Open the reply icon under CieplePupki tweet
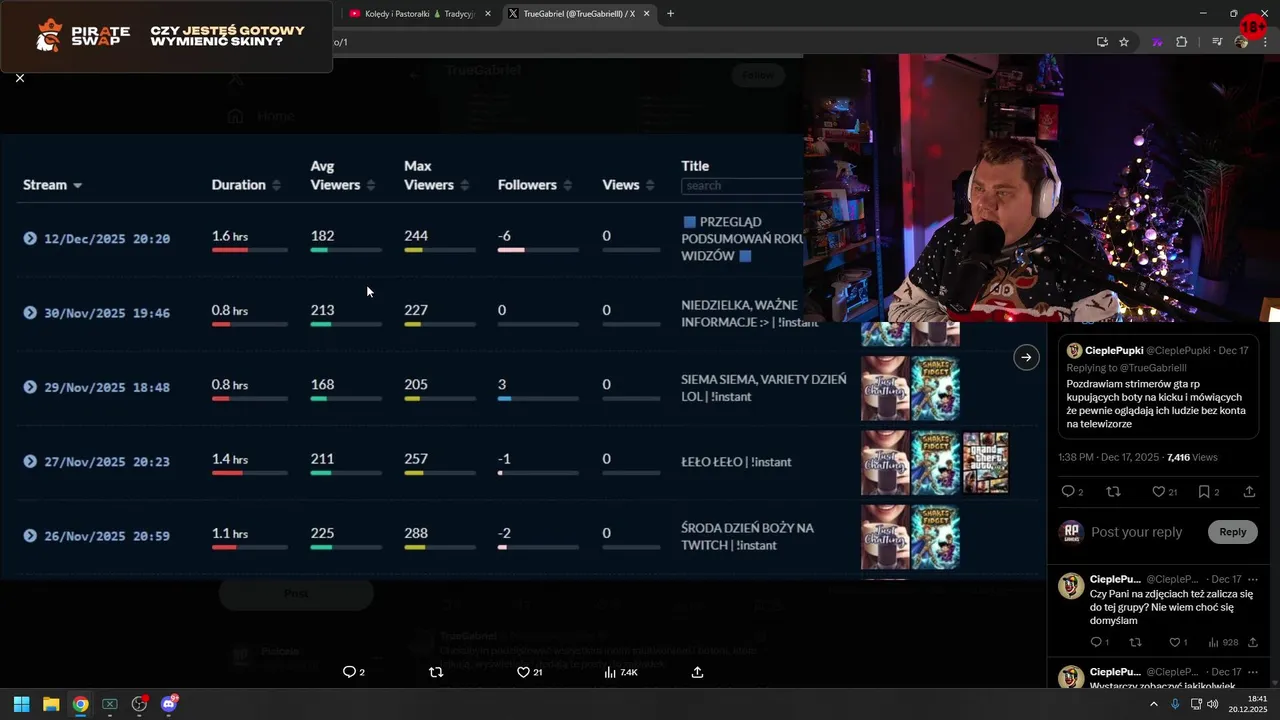This screenshot has width=1280, height=720. (1068, 491)
